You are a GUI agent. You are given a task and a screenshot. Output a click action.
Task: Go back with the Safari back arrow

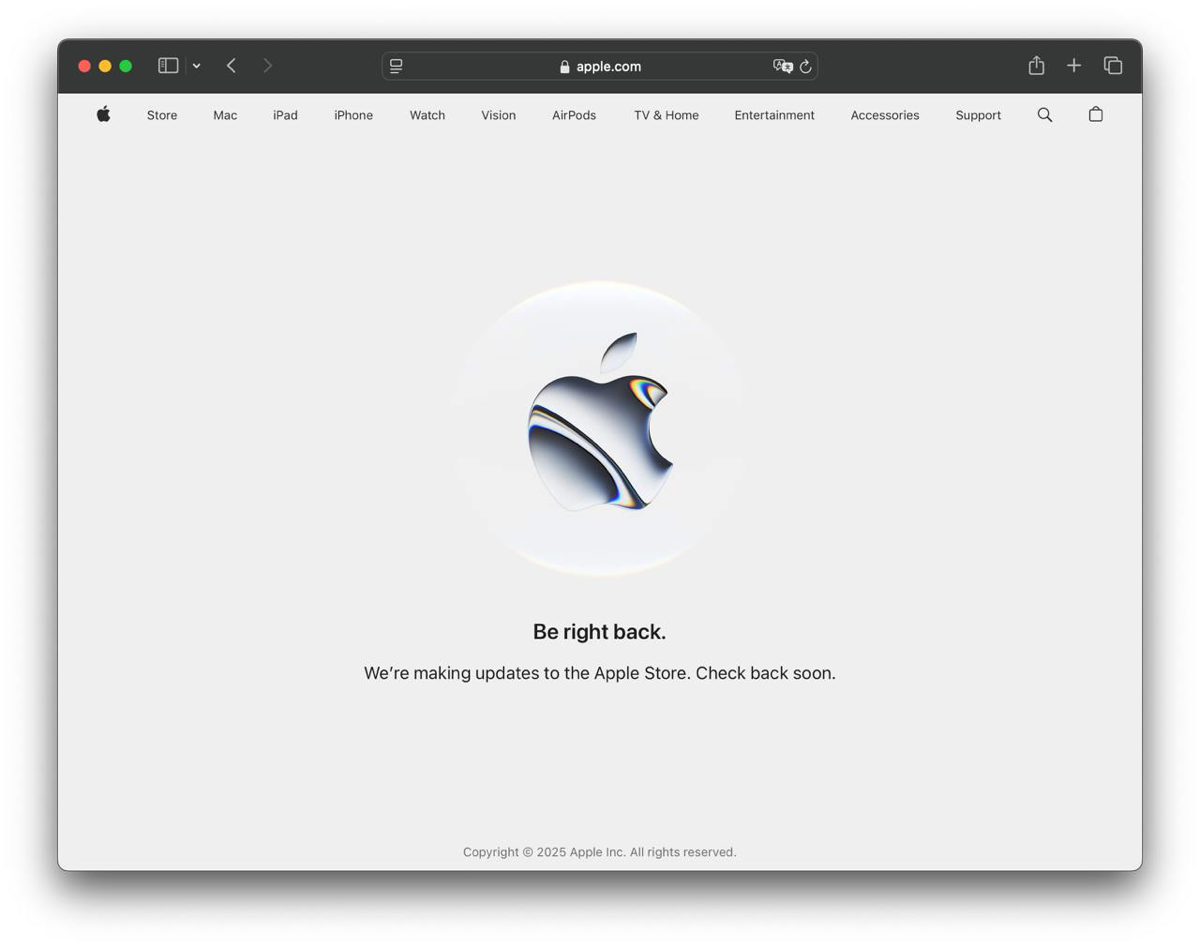click(231, 66)
